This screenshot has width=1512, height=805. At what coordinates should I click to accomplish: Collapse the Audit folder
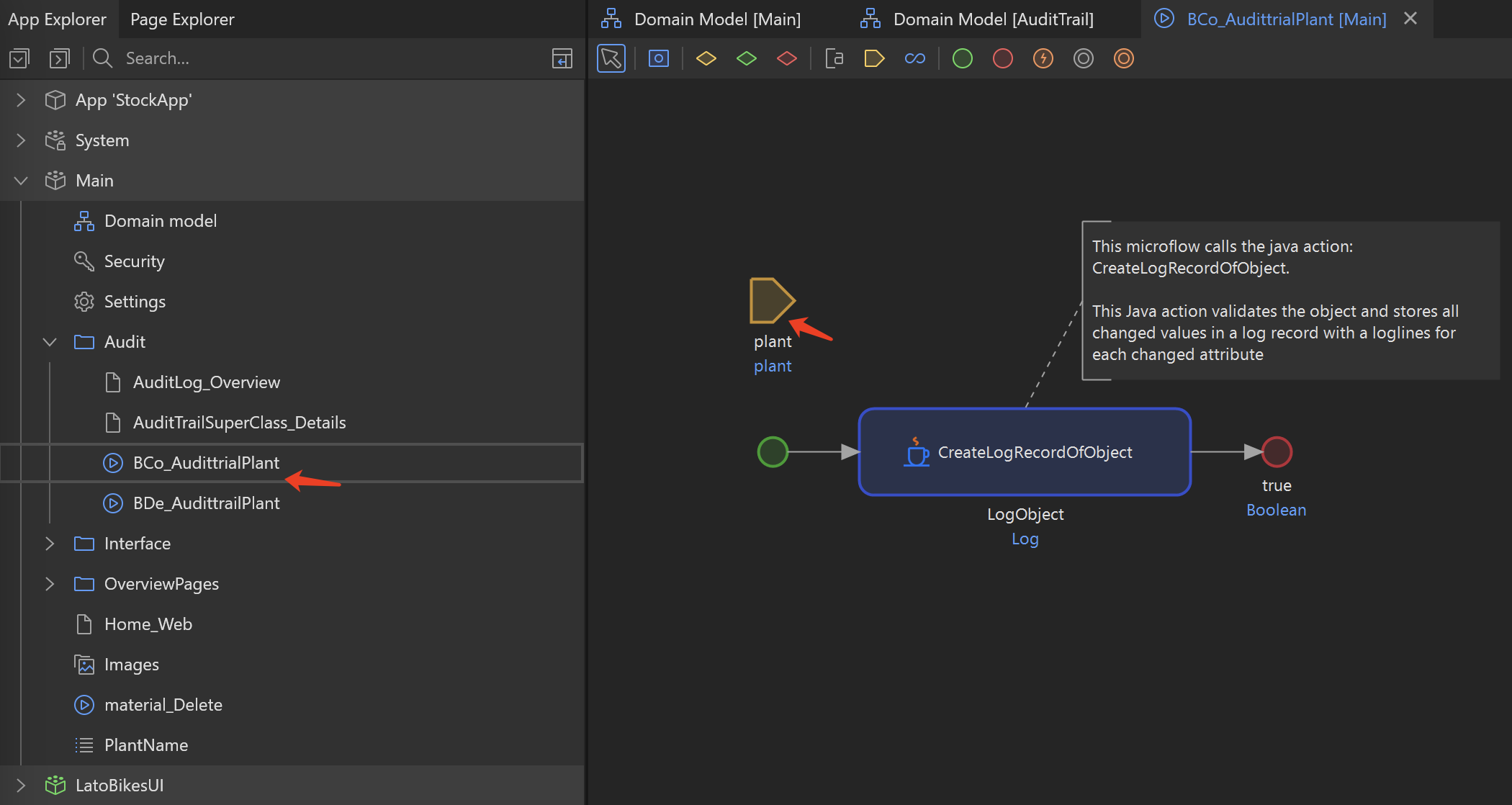tap(50, 342)
